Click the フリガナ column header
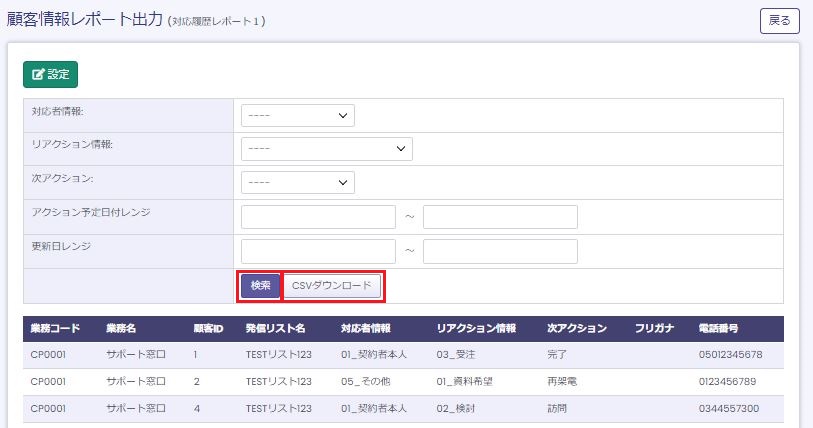Viewport: 813px width, 428px height. [x=654, y=328]
